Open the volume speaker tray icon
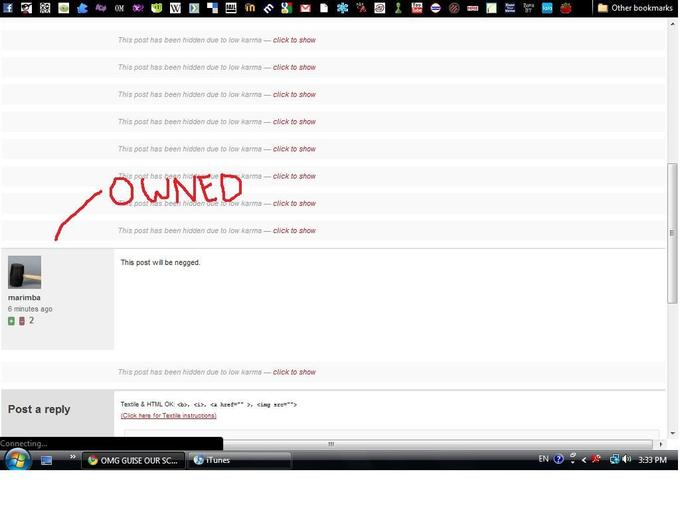 coord(626,459)
